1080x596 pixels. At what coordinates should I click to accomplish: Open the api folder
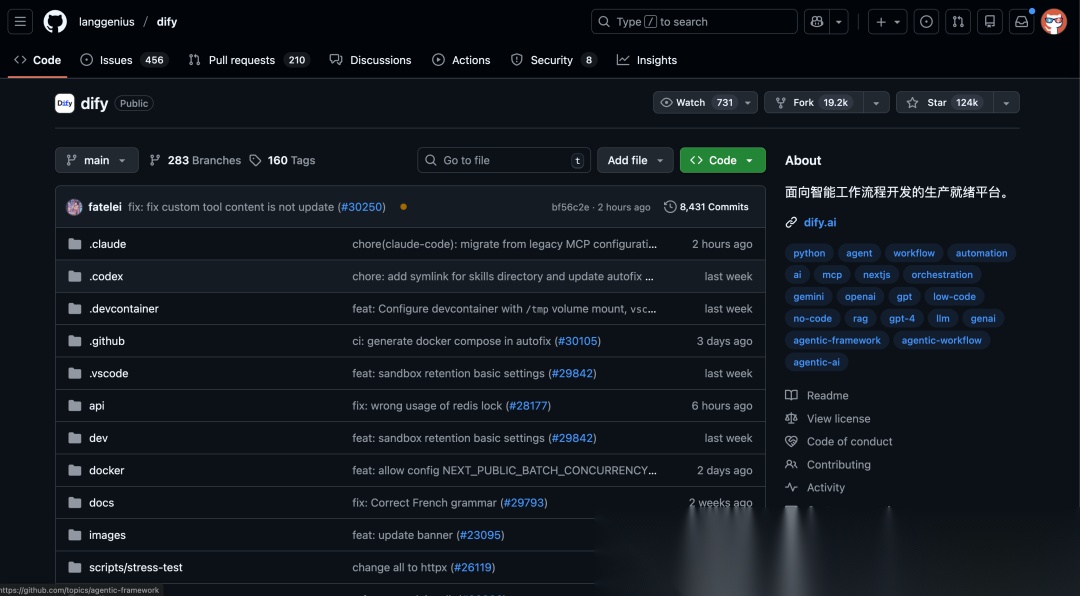96,406
